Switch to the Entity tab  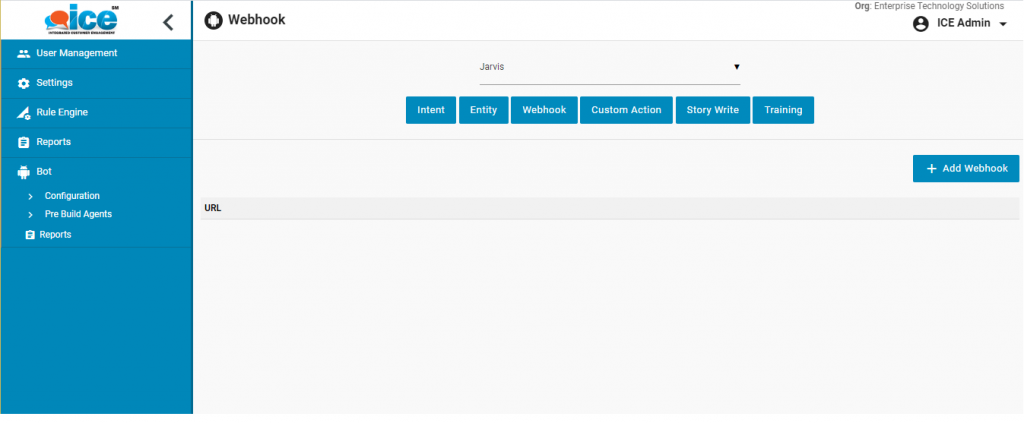coord(483,110)
